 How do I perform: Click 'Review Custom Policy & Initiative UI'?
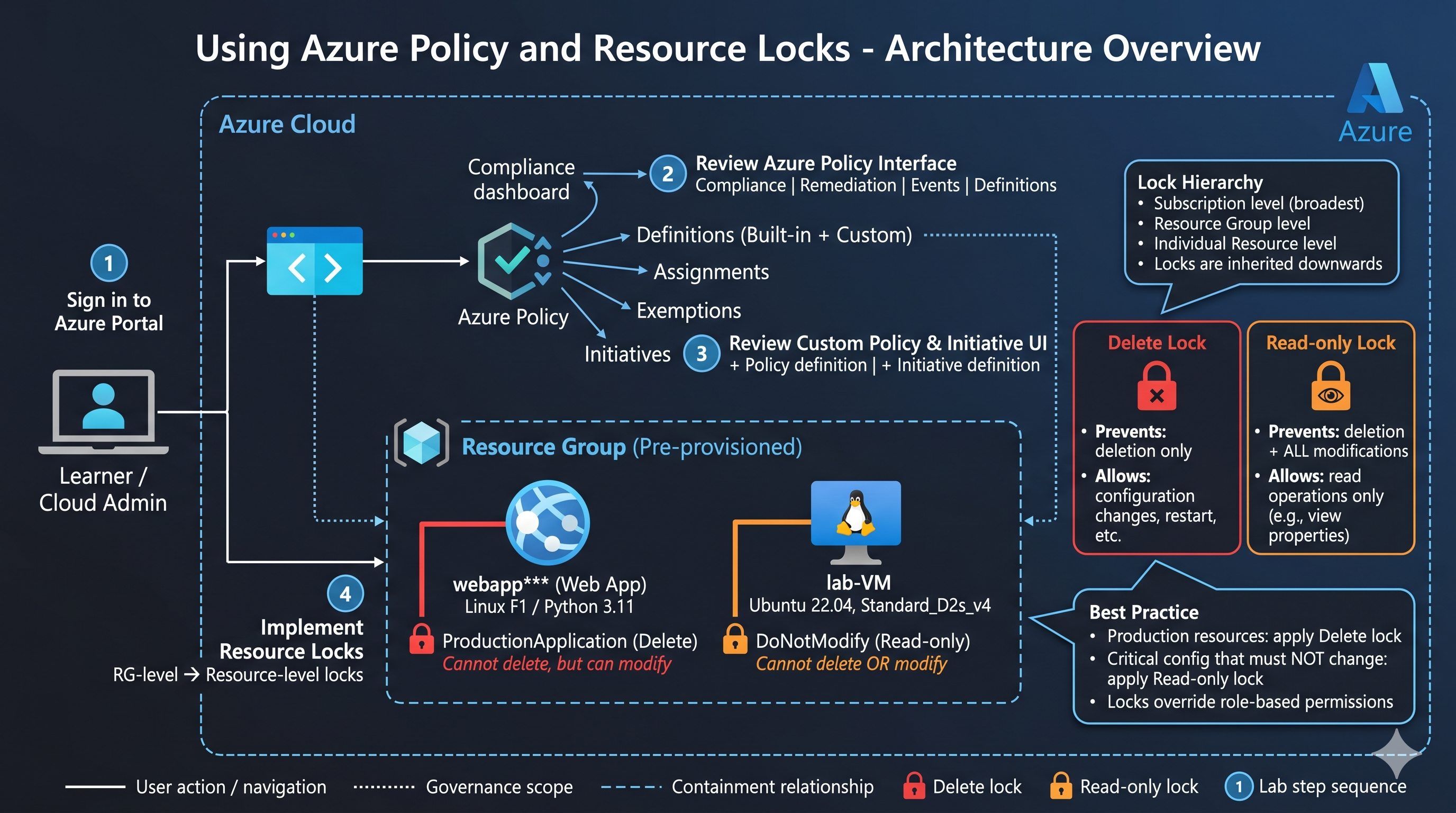[888, 343]
